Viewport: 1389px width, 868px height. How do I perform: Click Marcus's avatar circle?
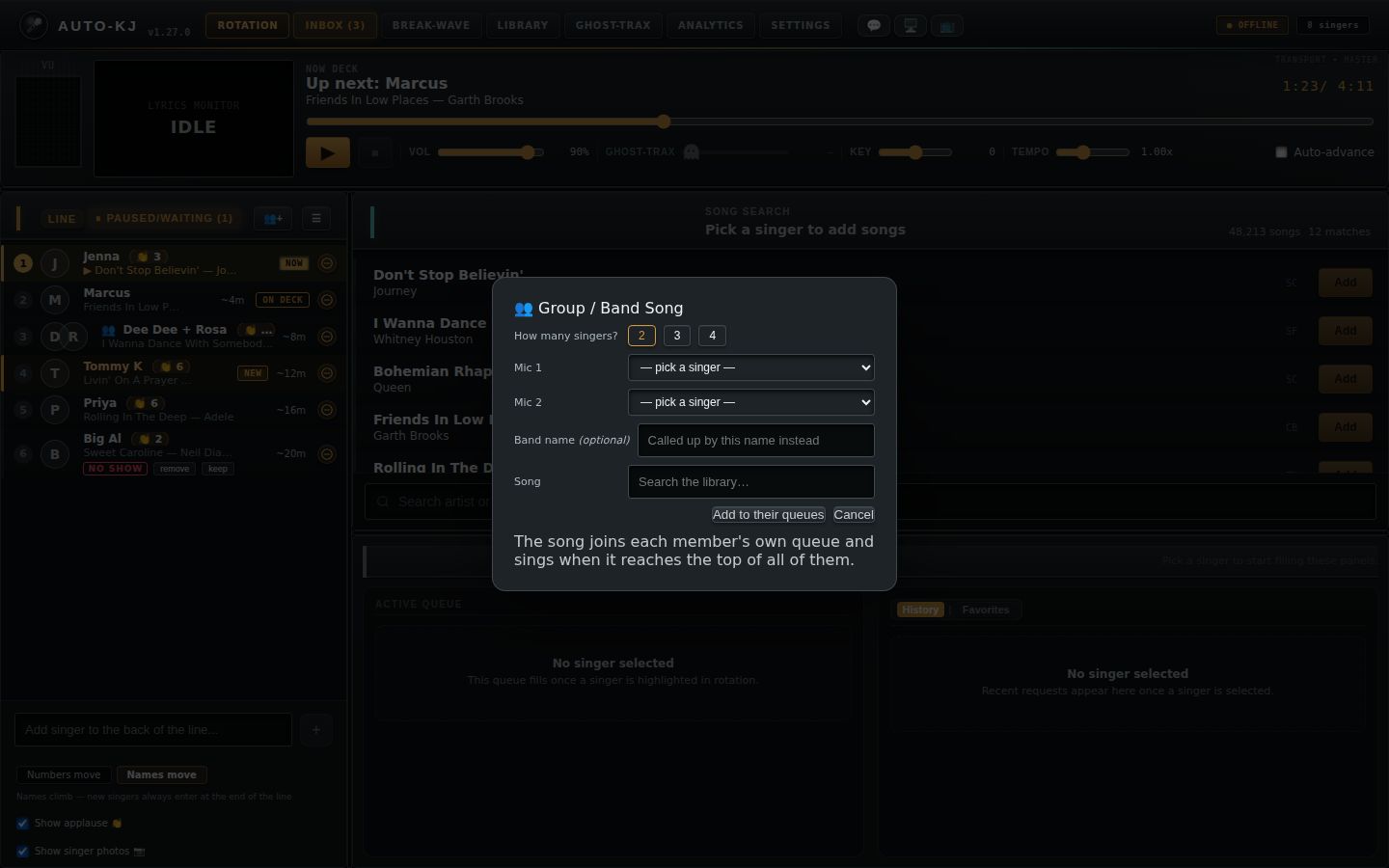(55, 300)
